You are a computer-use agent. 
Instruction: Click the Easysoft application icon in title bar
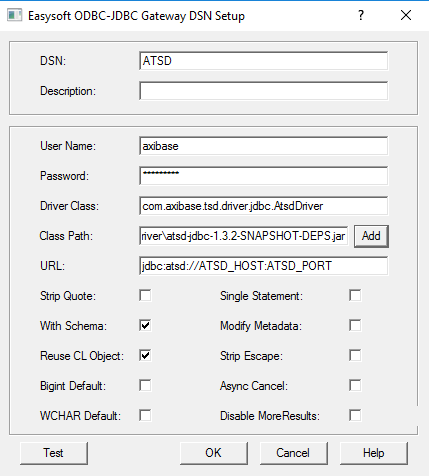14,15
